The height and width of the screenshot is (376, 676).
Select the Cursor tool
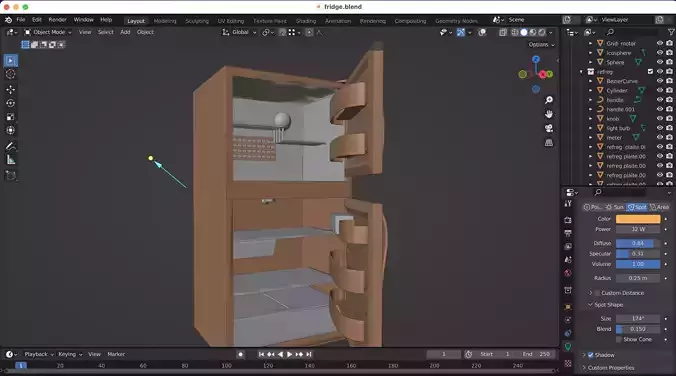tap(10, 74)
